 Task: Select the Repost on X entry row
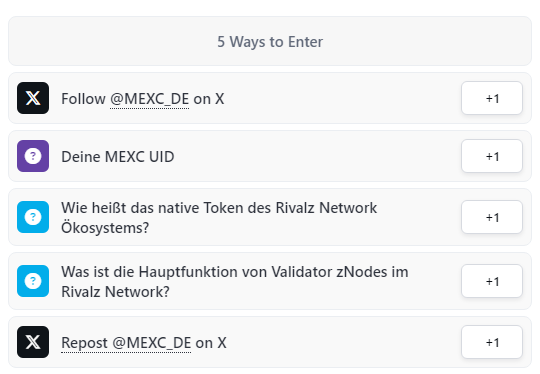coord(270,342)
